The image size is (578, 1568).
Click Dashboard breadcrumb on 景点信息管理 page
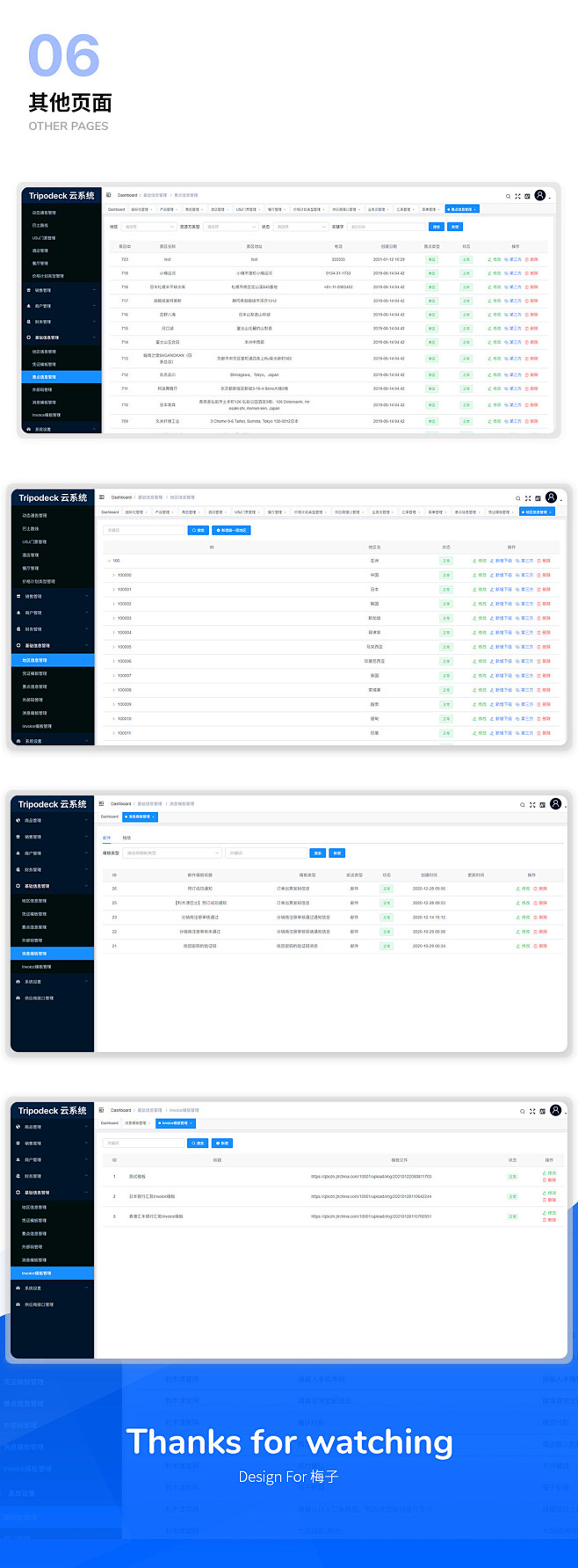pos(127,195)
